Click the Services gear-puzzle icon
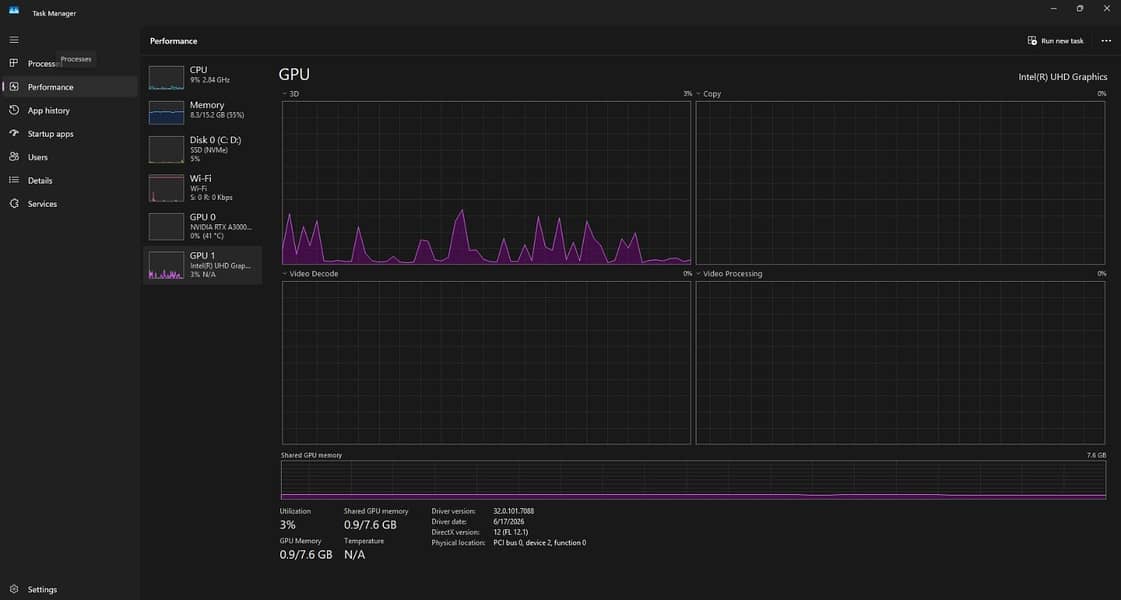Viewport: 1121px width, 600px height. 14,204
